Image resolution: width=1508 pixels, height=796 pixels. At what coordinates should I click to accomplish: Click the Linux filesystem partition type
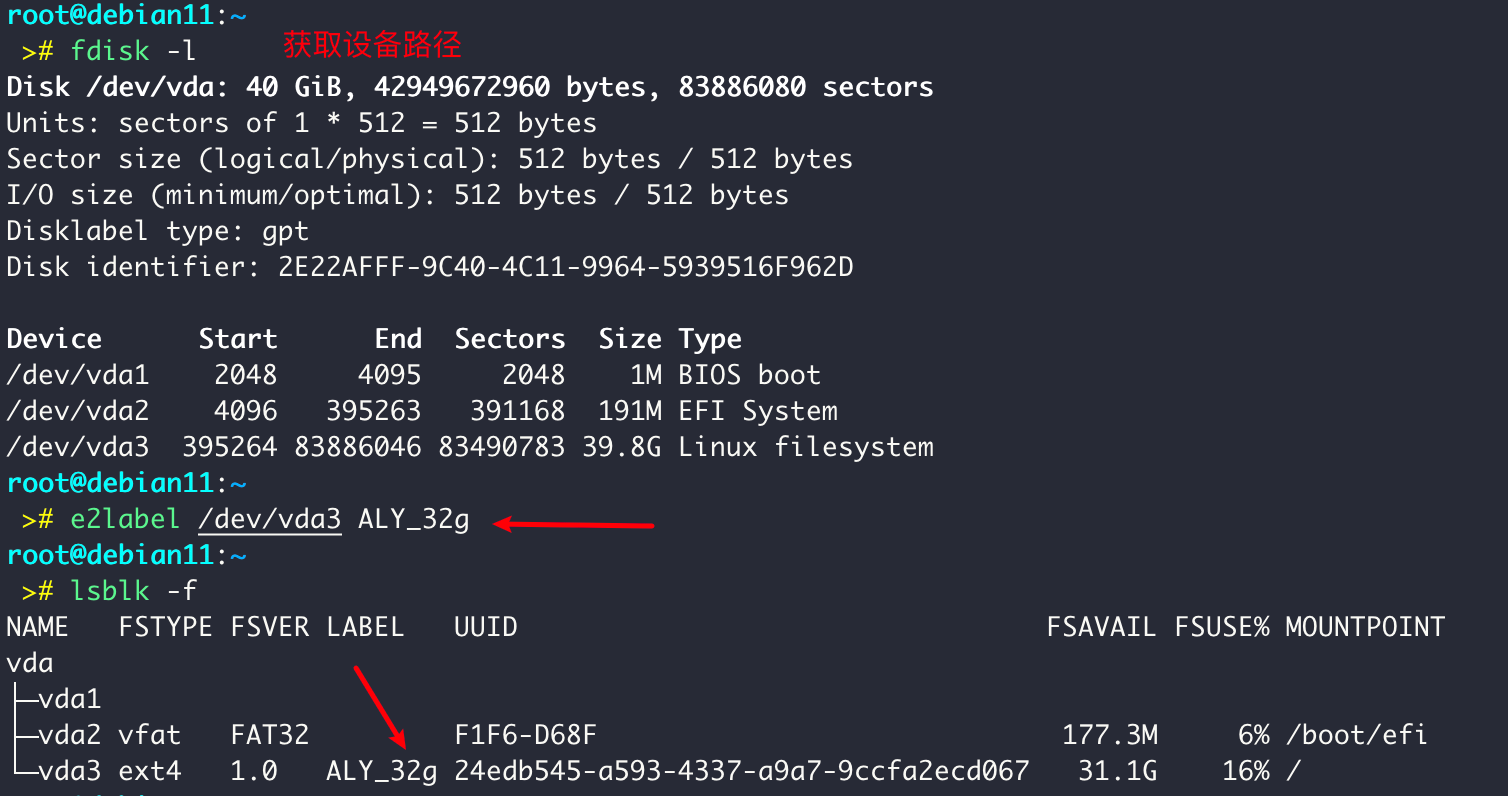coord(805,447)
